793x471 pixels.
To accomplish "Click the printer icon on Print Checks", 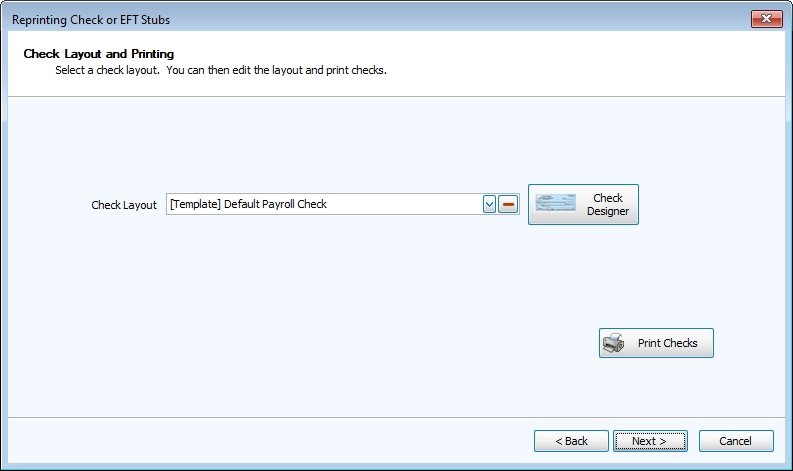I will point(614,343).
